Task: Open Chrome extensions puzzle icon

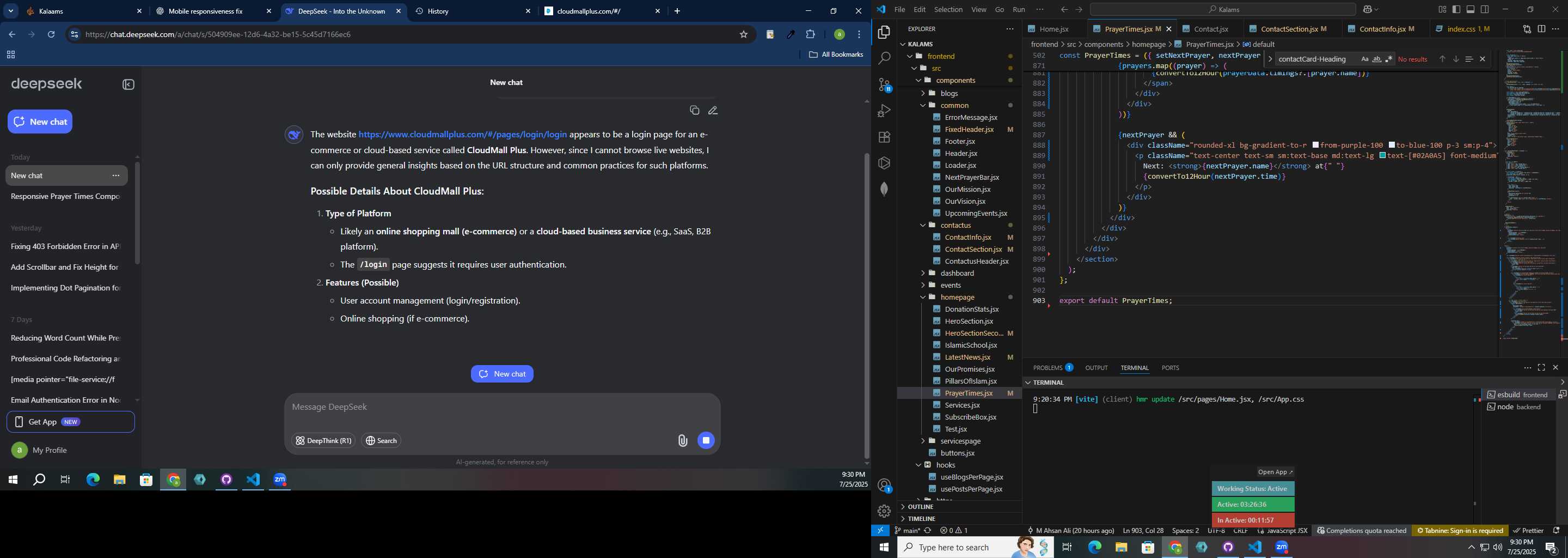Action: pyautogui.click(x=810, y=35)
